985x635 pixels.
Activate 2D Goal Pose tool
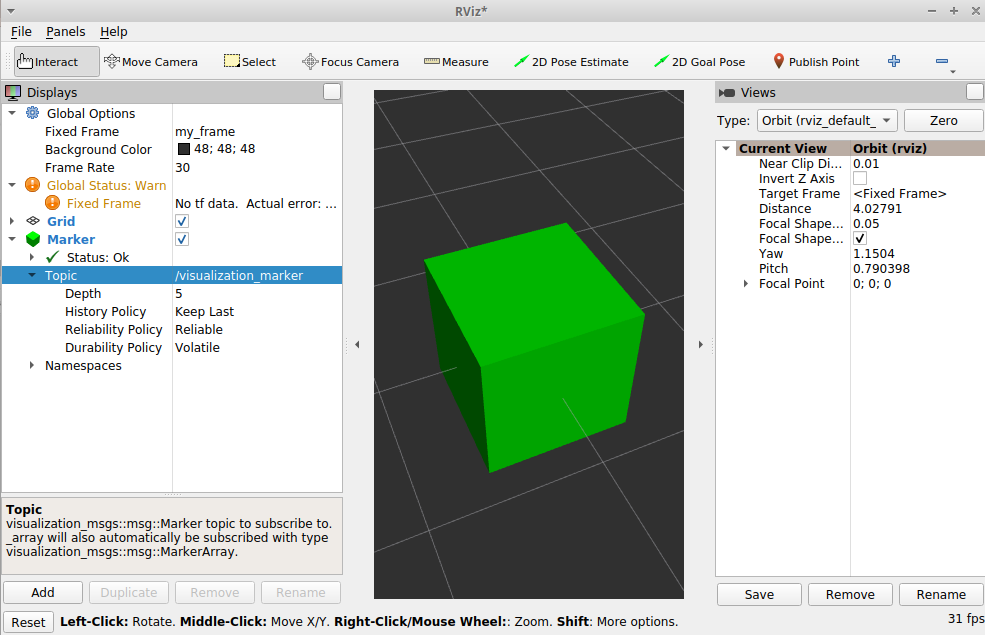point(699,62)
